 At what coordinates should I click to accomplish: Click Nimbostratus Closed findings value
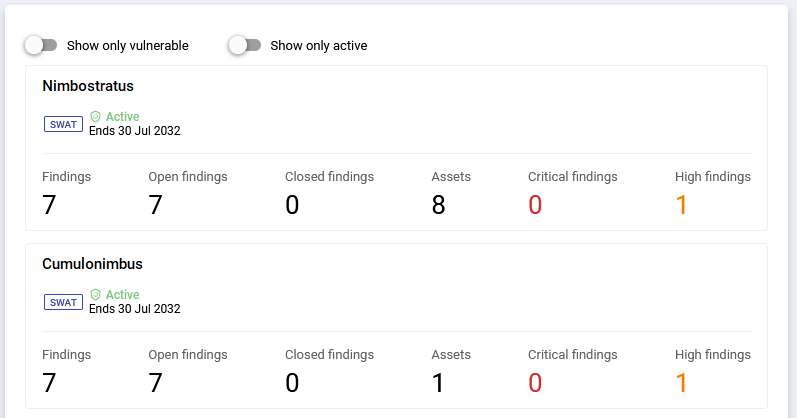click(x=292, y=205)
